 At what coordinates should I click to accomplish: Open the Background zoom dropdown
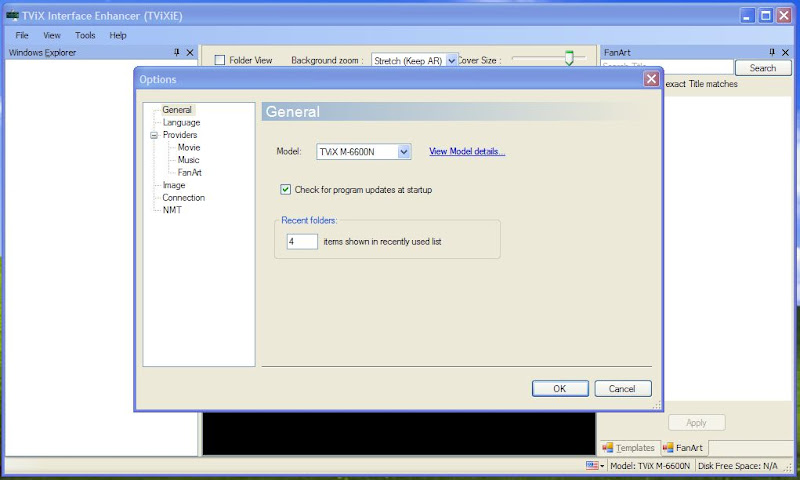[452, 61]
